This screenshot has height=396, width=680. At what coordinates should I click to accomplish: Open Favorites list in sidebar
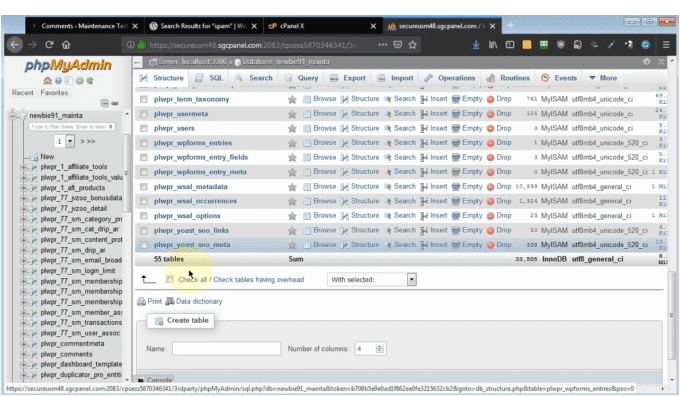[x=54, y=93]
